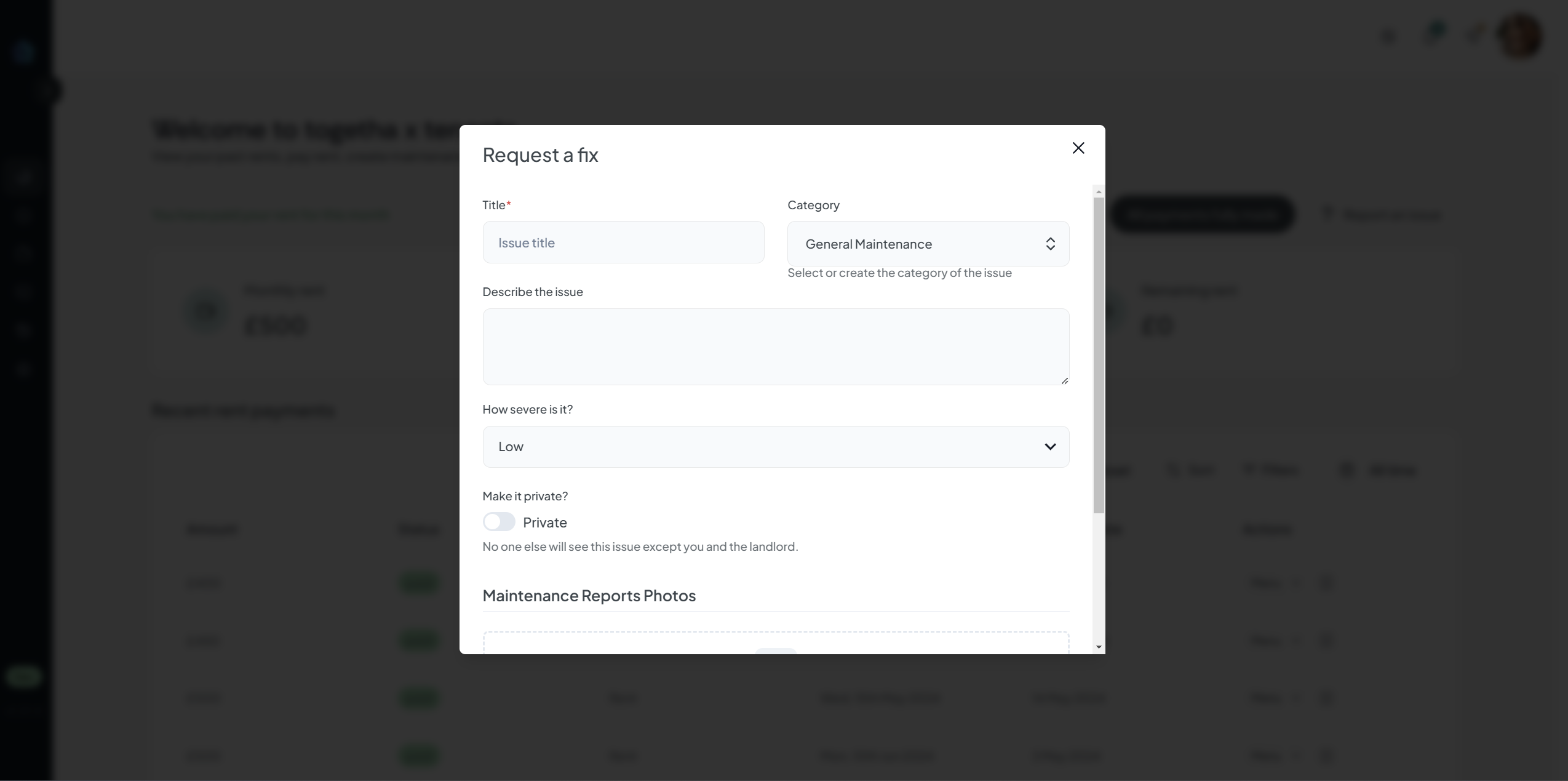Close the Request a fix dialog
Viewport: 1568px width, 781px height.
(1078, 148)
